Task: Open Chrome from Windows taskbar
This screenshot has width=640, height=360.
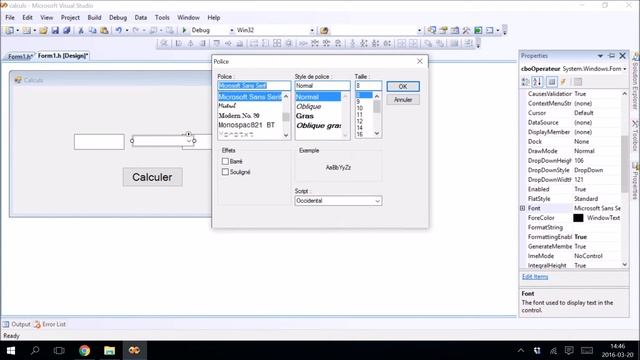Action: coord(84,350)
